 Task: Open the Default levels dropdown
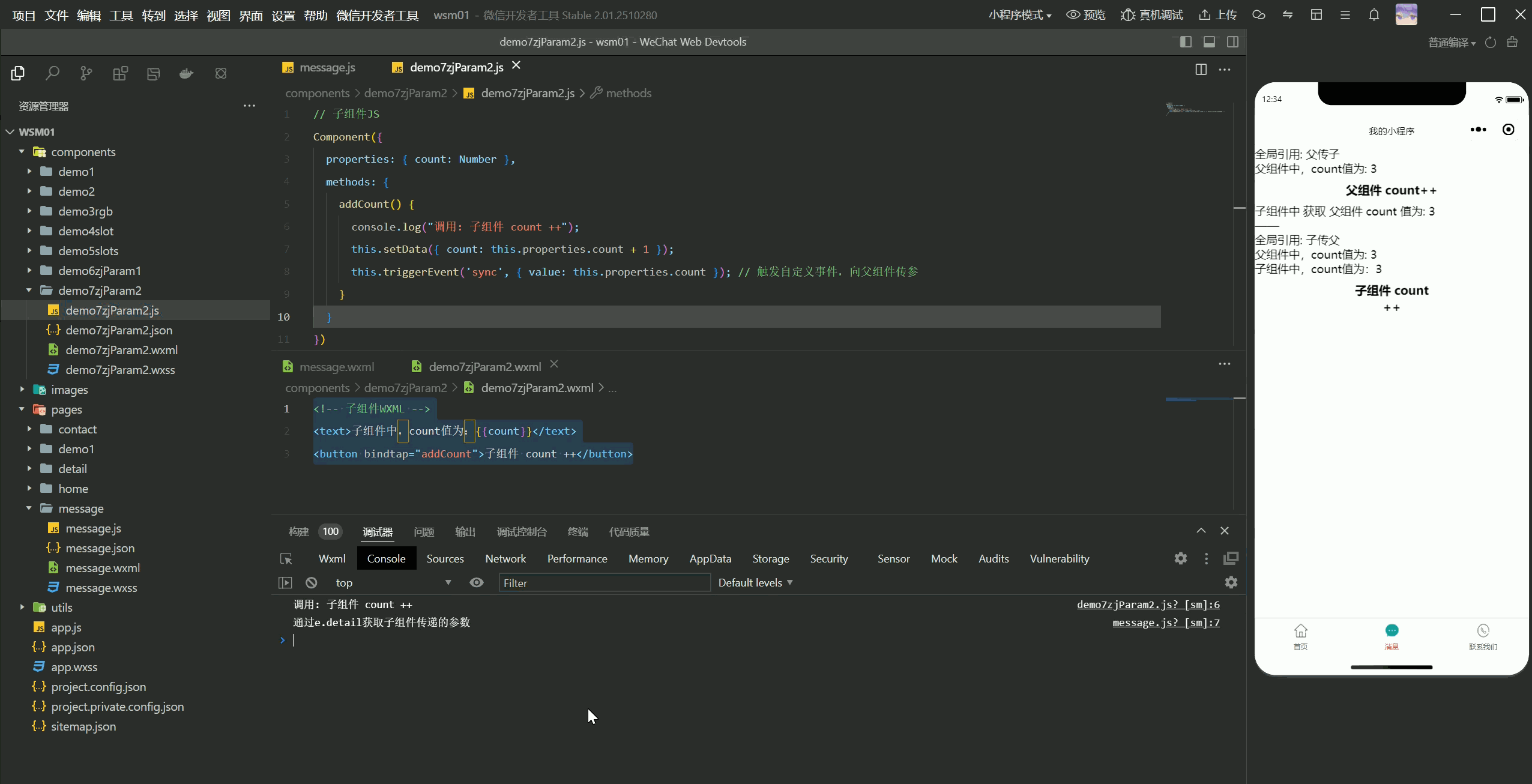[x=755, y=583]
